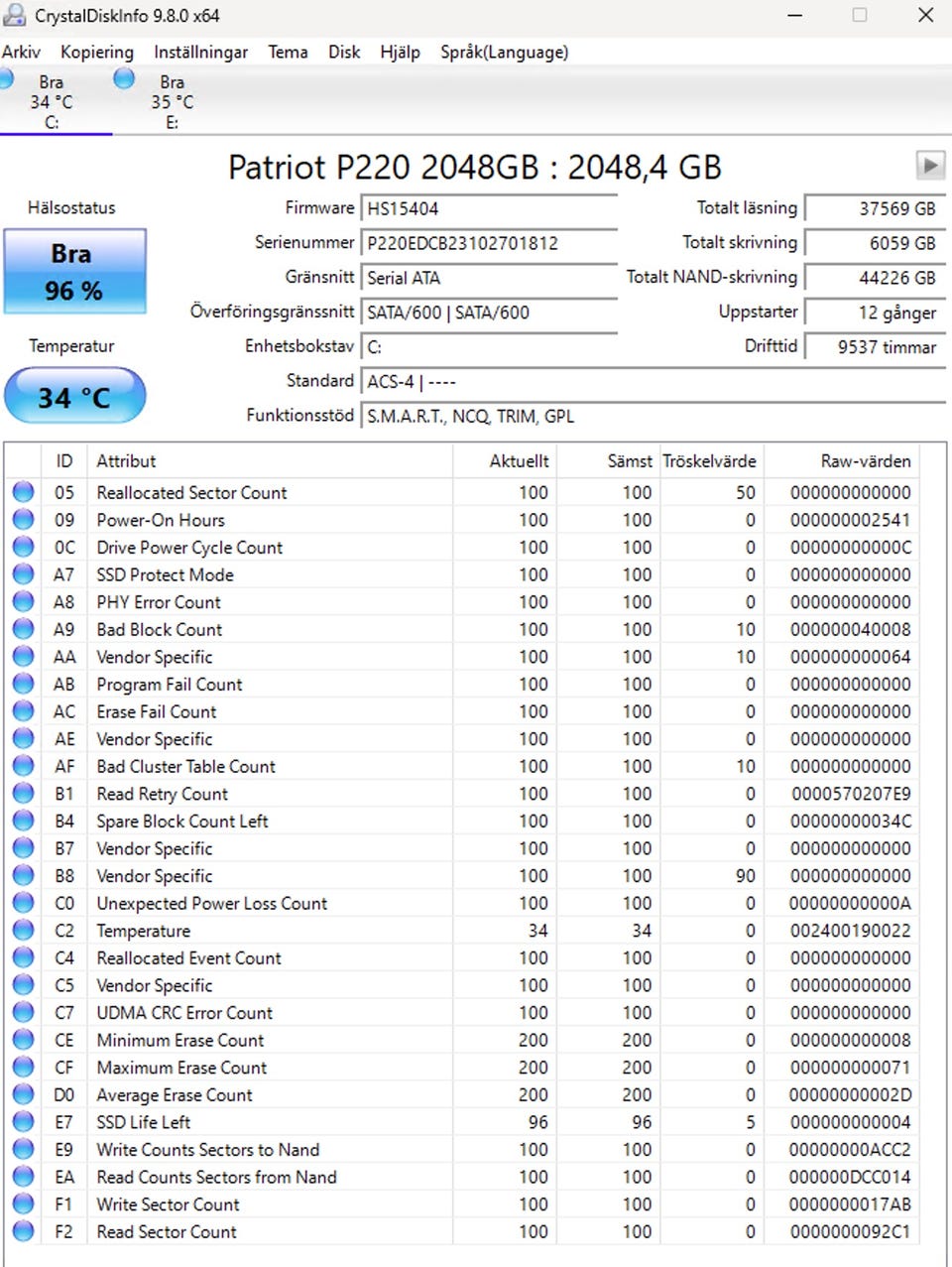Screen dimensions: 952x1267
Task: Expand the Tema menu
Action: point(288,53)
